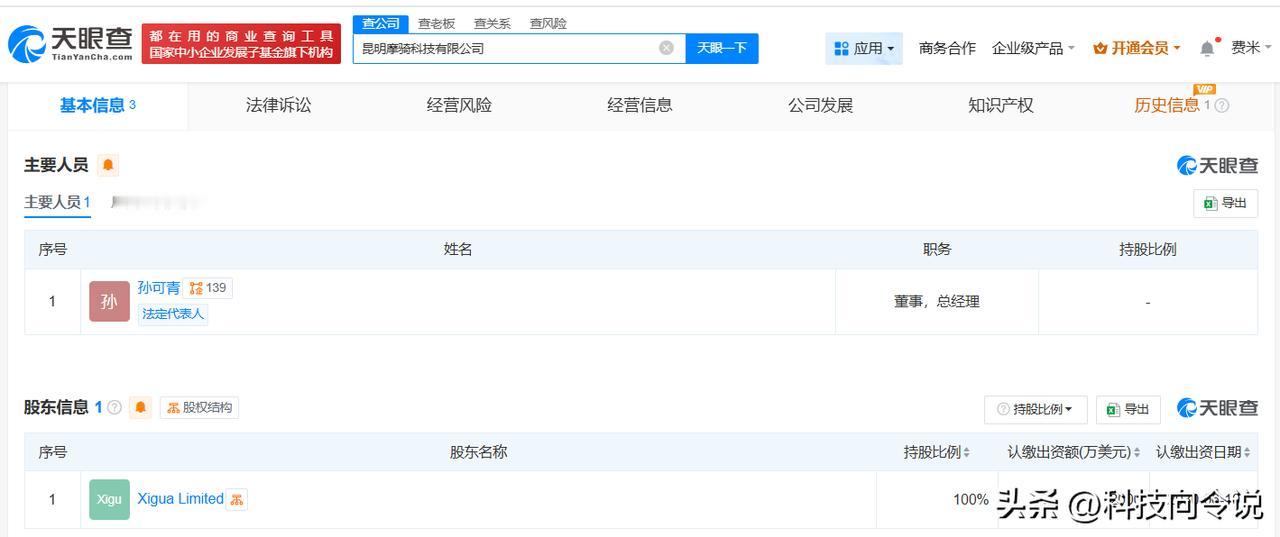Click the TianYanCha logo
Viewport: 1280px width, 537px height.
[x=71, y=43]
